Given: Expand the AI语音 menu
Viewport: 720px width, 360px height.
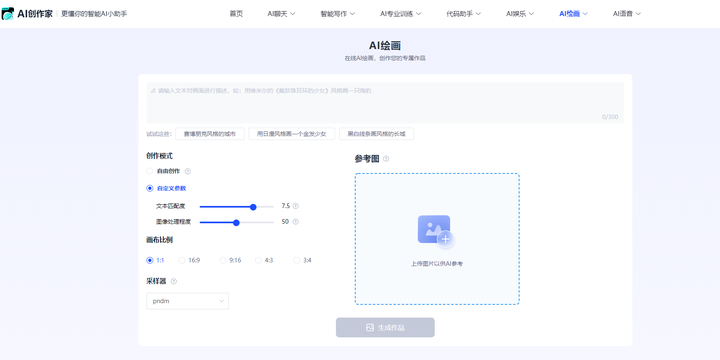Looking at the screenshot, I should (626, 14).
